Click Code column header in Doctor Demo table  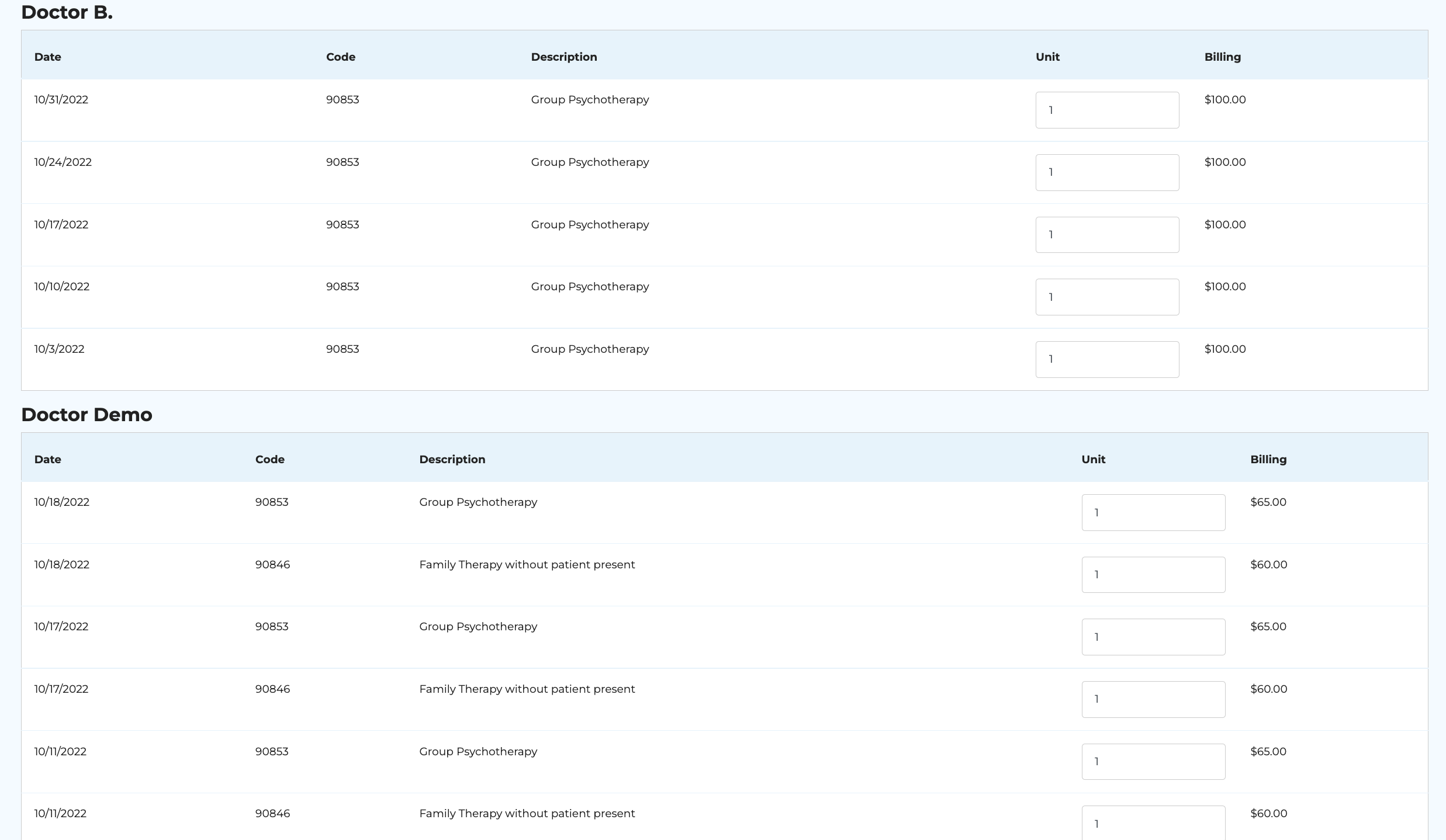tap(269, 460)
